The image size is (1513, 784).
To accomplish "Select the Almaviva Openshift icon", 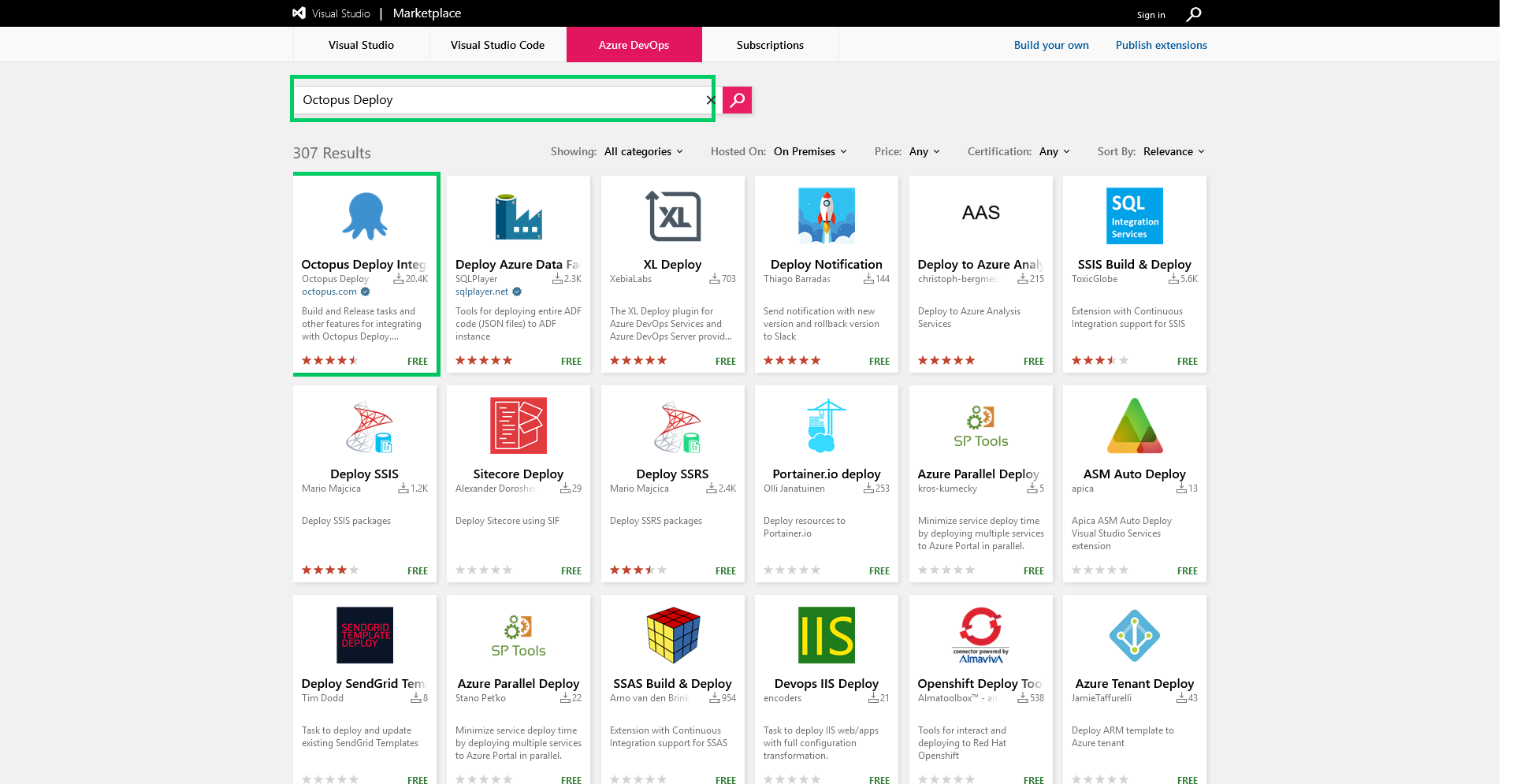I will tap(981, 635).
